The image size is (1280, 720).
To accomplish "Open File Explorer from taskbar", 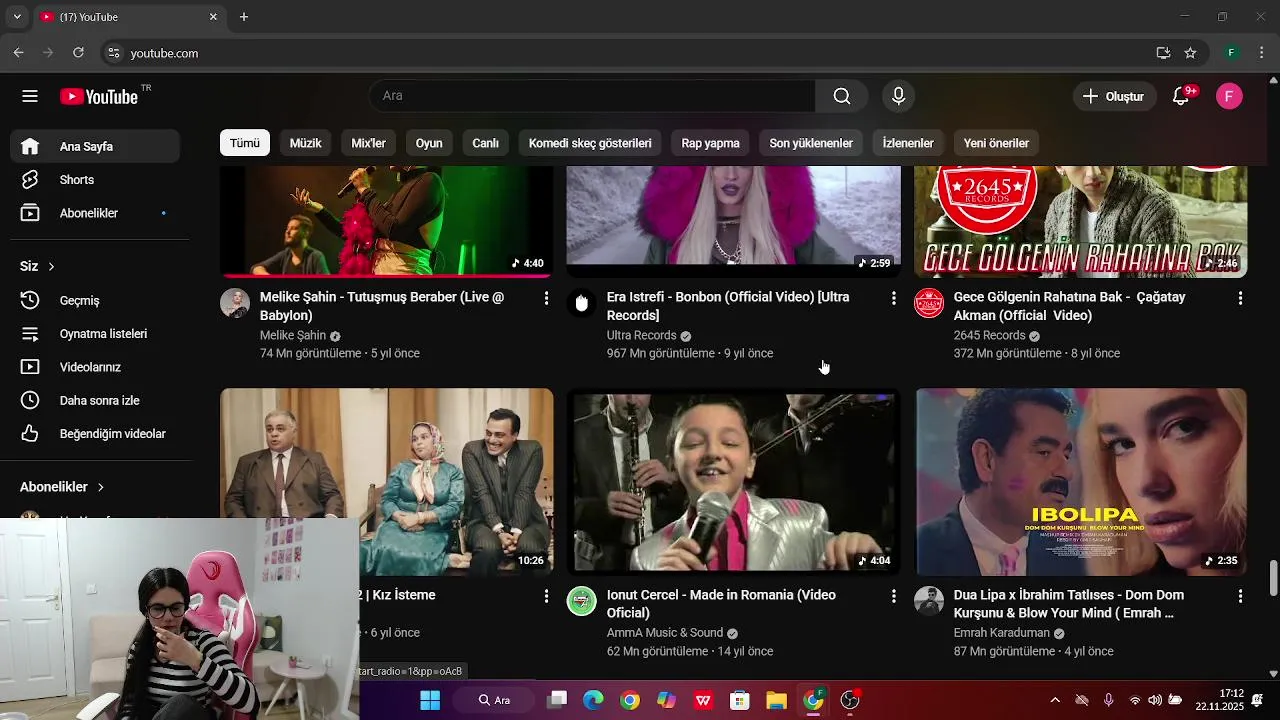I will click(x=776, y=700).
